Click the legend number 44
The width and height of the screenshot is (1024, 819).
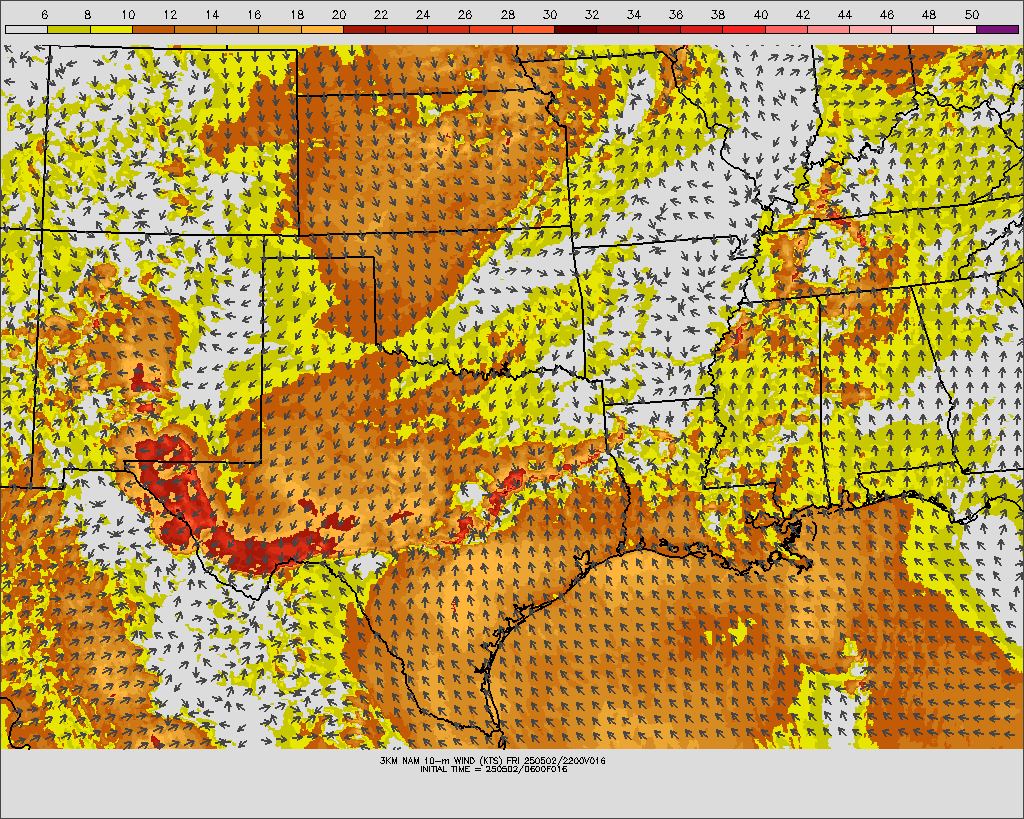[x=844, y=14]
